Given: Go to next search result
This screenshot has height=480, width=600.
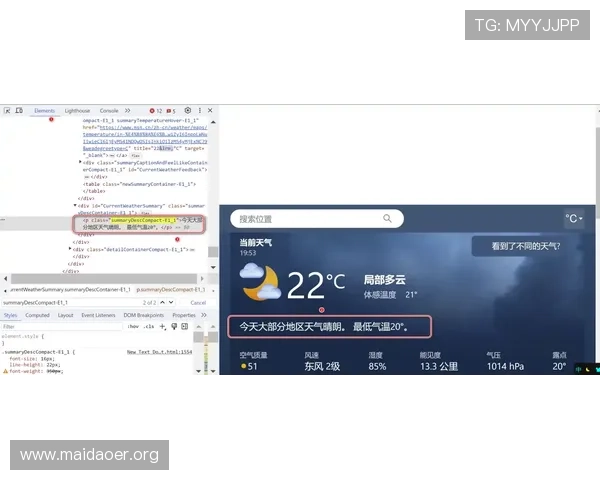Looking at the screenshot, I should [171, 302].
